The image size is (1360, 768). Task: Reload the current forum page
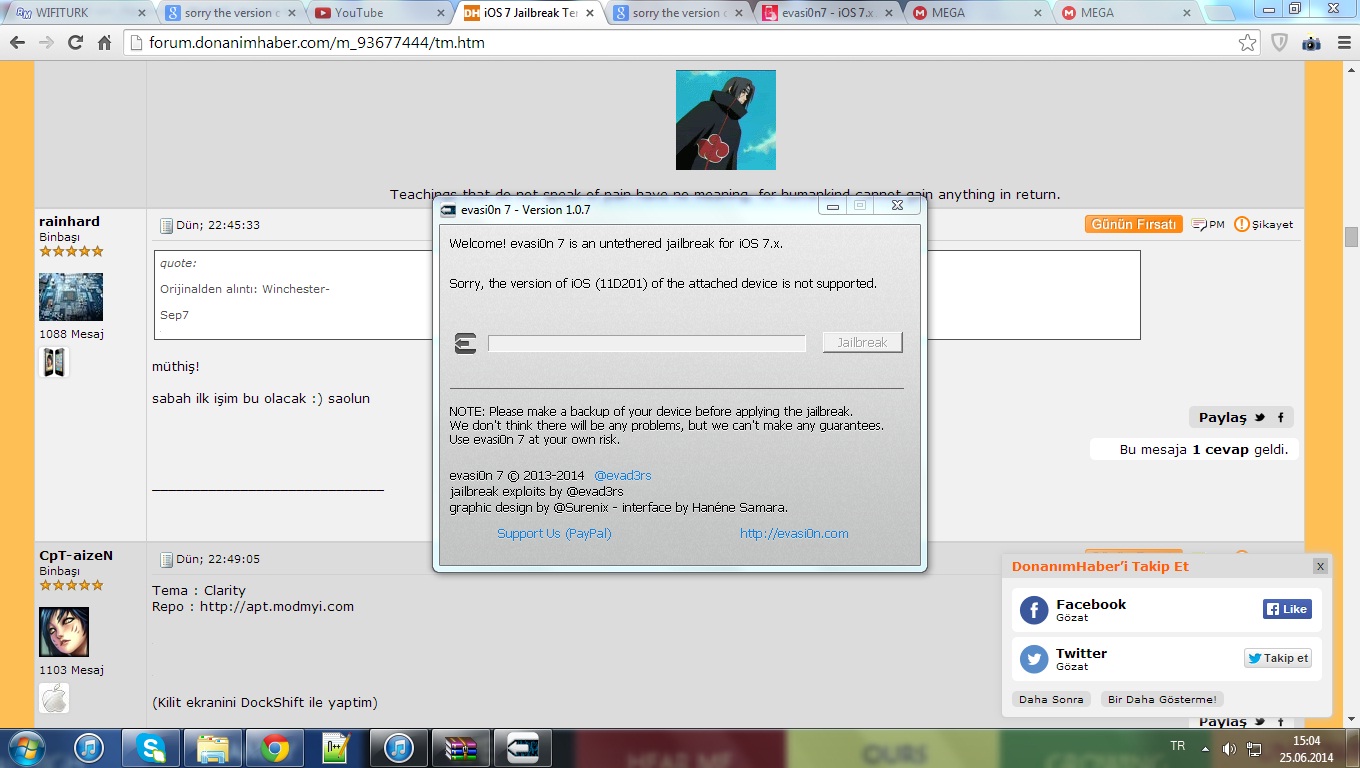75,43
